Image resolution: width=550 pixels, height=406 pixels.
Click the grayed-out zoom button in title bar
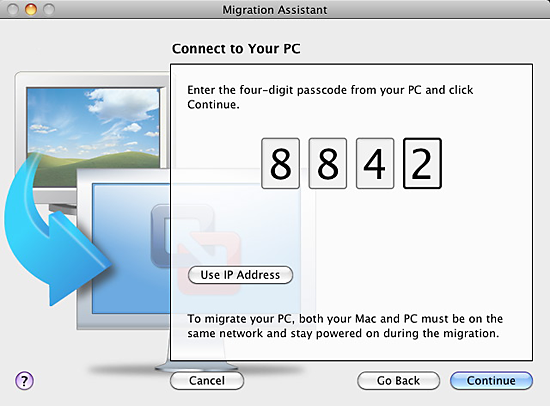49,9
